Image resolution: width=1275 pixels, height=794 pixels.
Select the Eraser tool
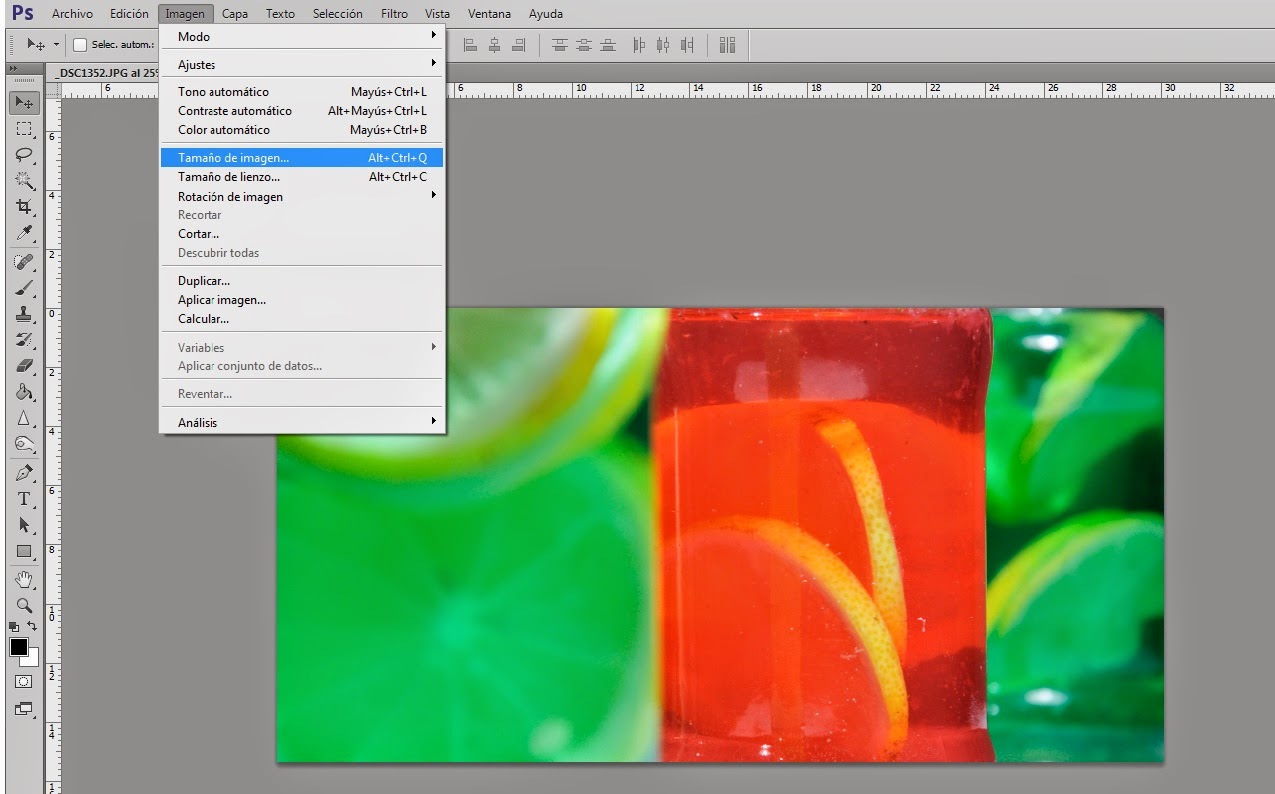[24, 366]
